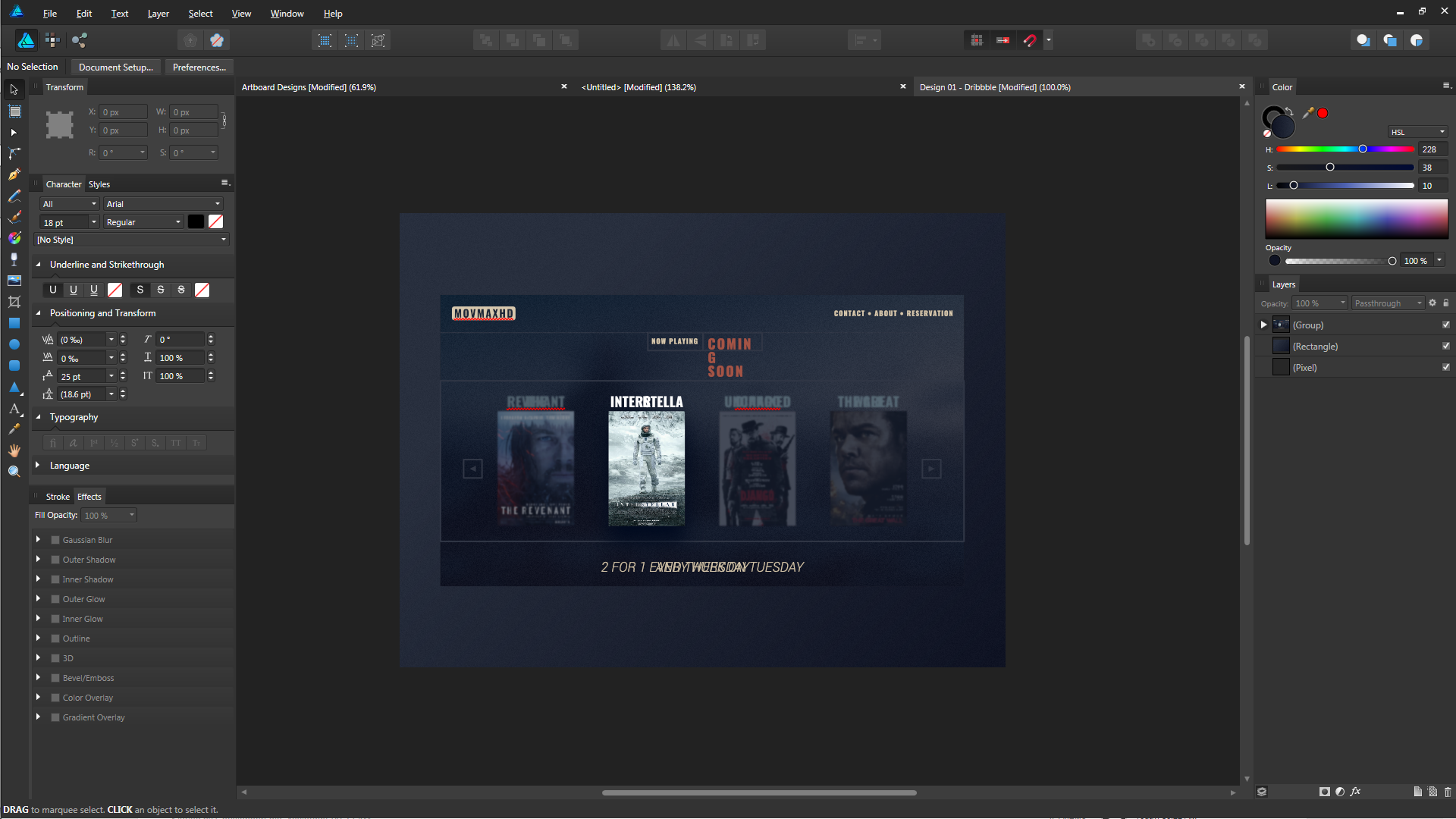The height and width of the screenshot is (819, 1456).
Task: Select the Fill gradient tool
Action: coord(14,238)
